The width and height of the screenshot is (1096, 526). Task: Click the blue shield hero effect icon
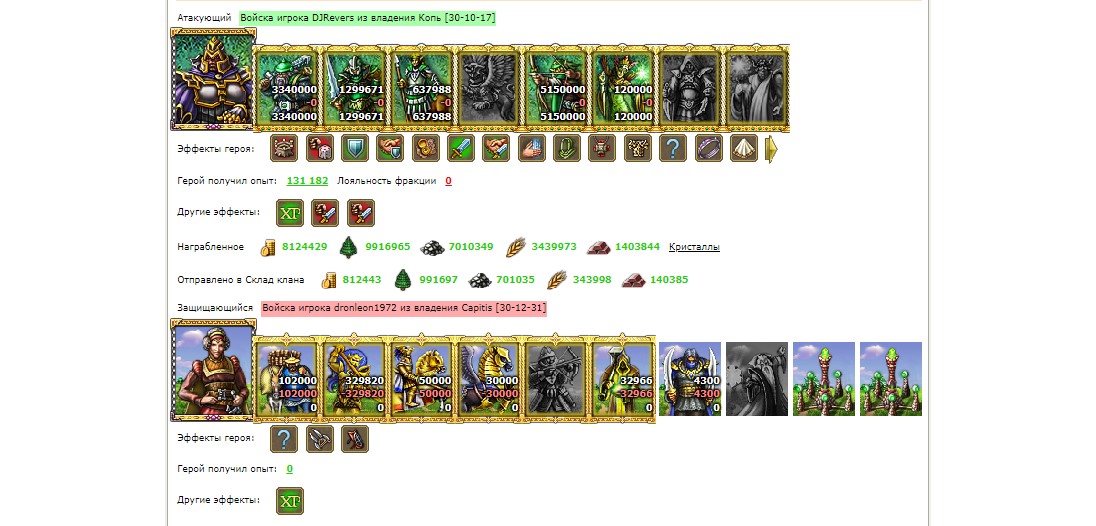tap(354, 148)
